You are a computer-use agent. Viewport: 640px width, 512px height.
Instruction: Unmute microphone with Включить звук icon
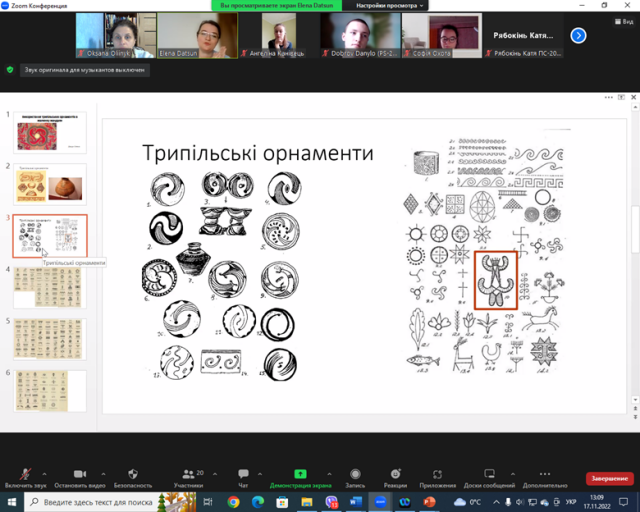[x=26, y=473]
